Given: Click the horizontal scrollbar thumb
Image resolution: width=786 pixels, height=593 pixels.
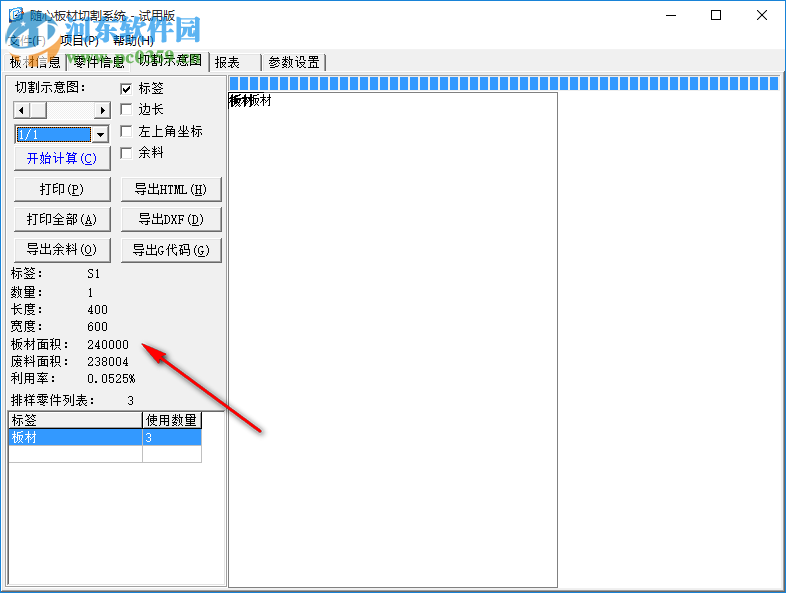Looking at the screenshot, I should 38,110.
